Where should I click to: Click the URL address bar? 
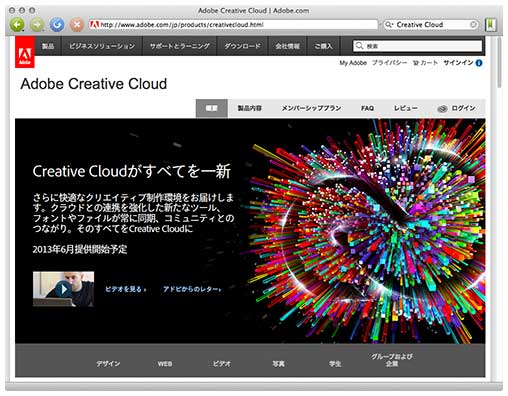click(x=233, y=25)
